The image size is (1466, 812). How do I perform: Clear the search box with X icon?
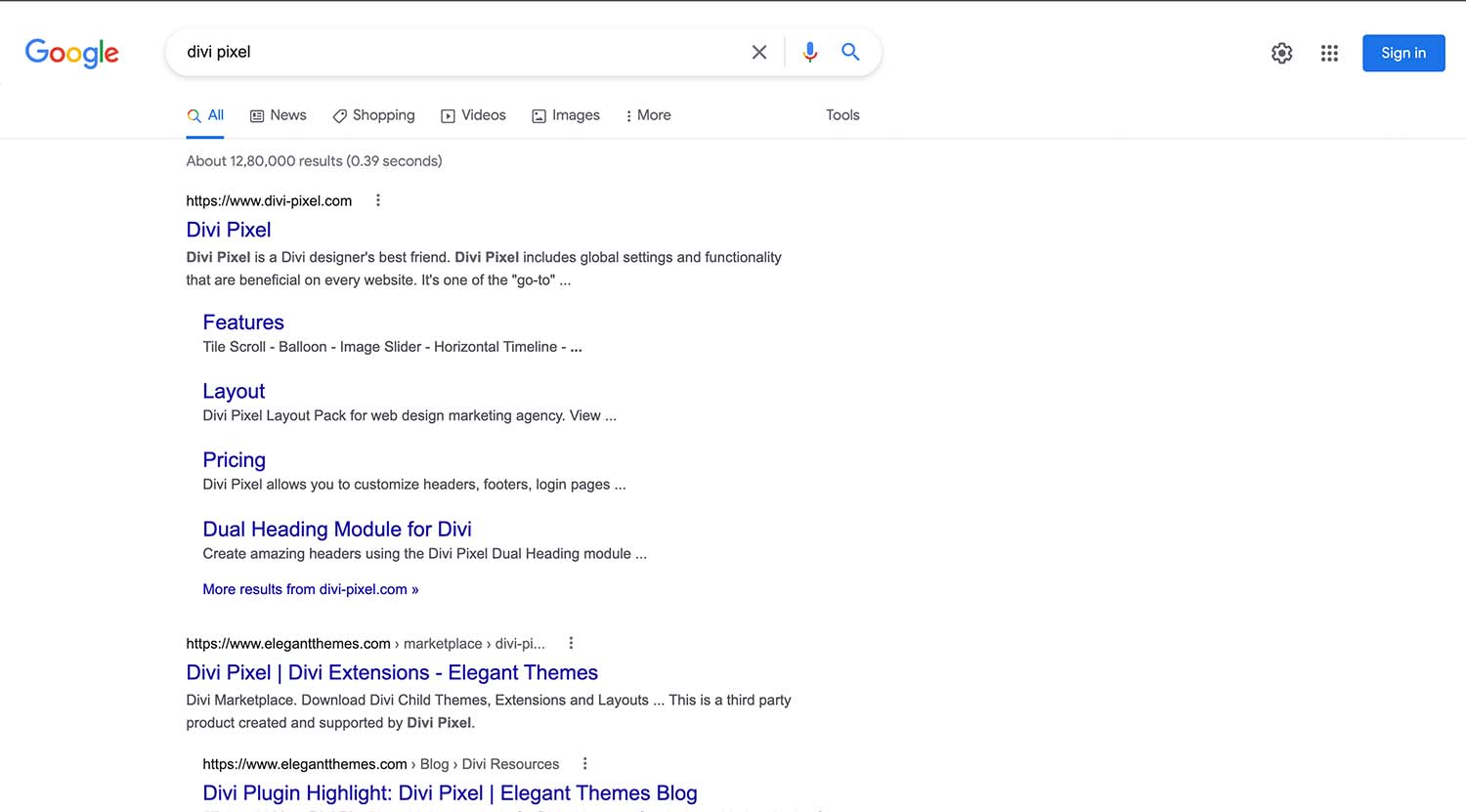pos(759,53)
